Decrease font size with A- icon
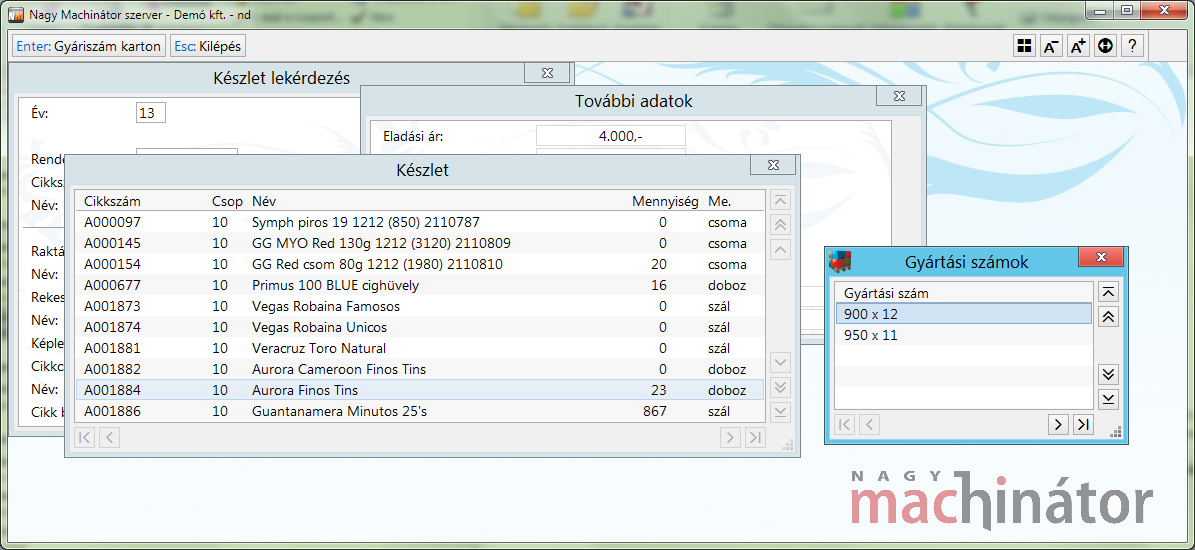This screenshot has height=550, width=1195. tap(1051, 46)
